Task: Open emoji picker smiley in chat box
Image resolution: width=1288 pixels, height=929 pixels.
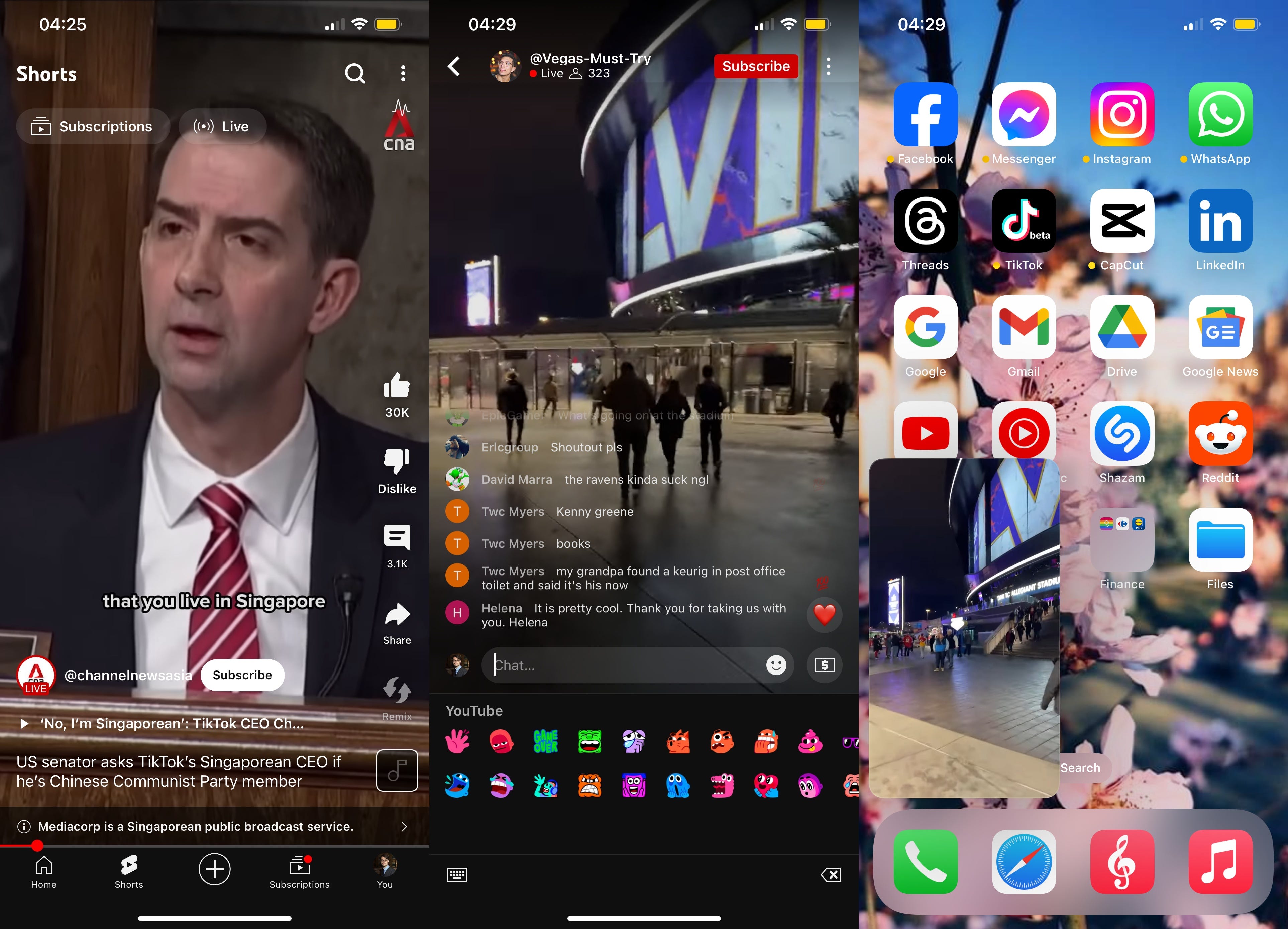Action: 776,665
